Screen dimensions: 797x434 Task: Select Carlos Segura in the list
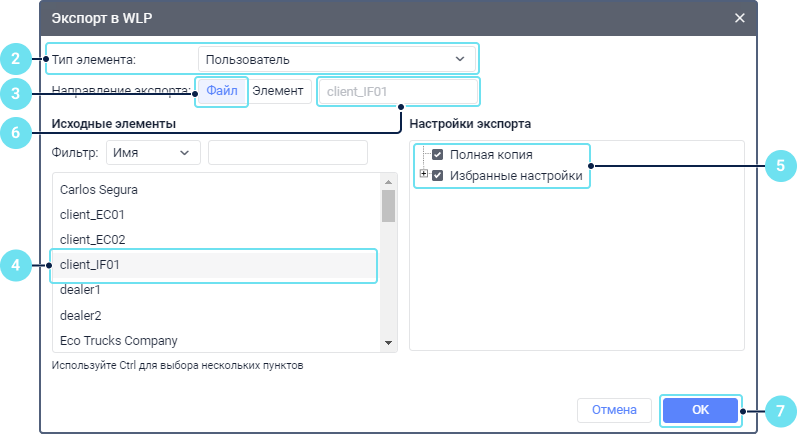[99, 189]
